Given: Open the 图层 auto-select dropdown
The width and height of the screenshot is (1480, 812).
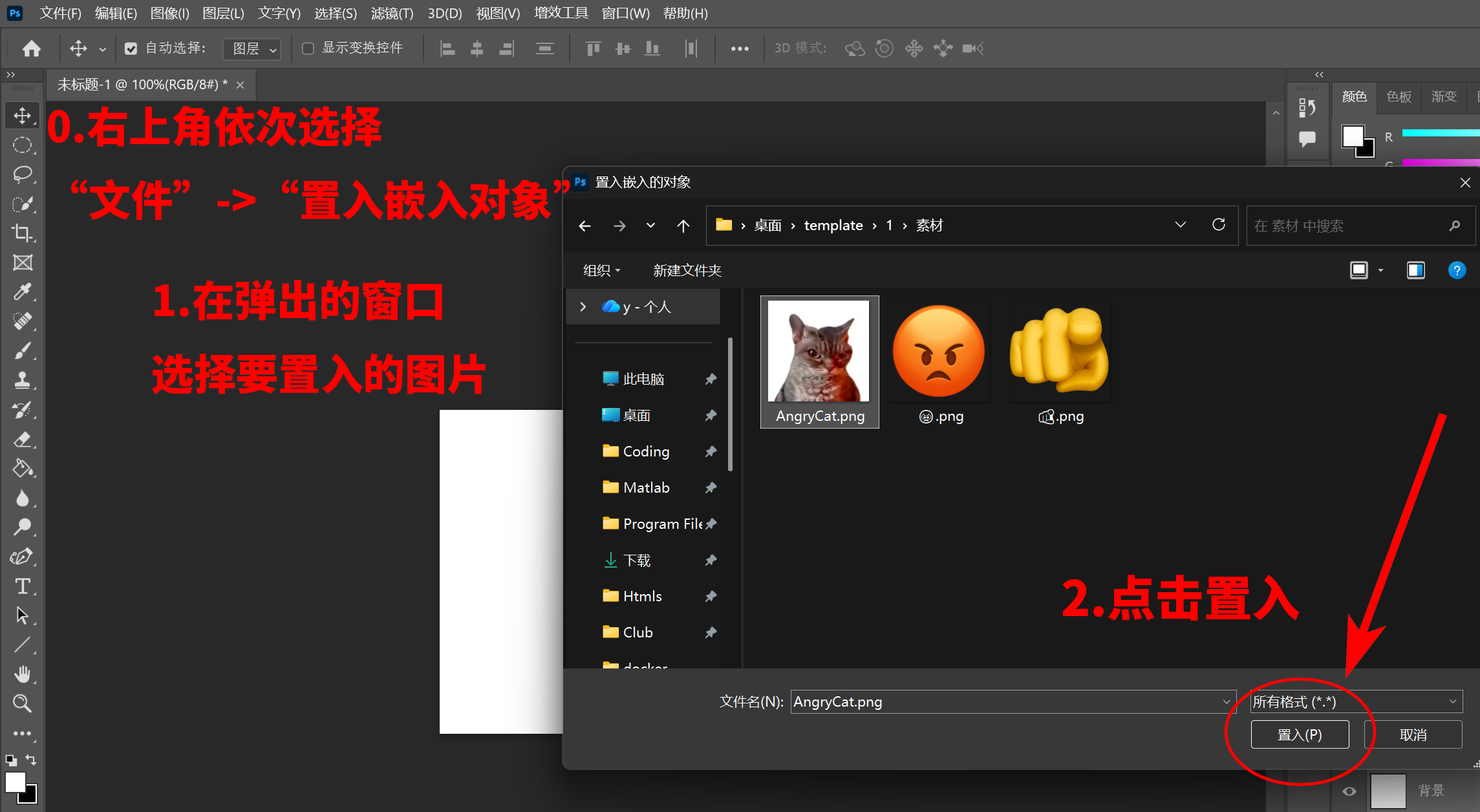Looking at the screenshot, I should [x=252, y=48].
